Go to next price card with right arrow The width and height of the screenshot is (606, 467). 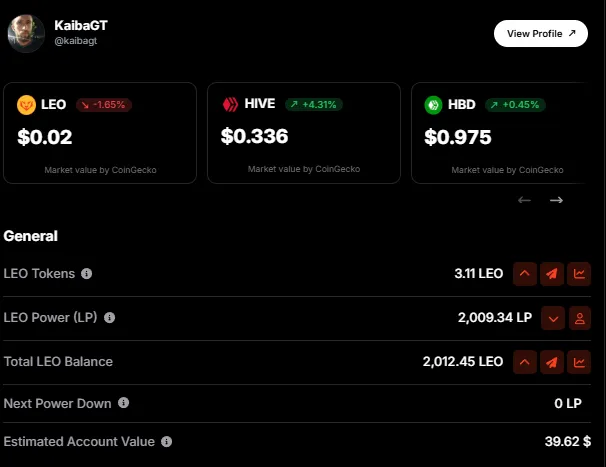pos(556,200)
